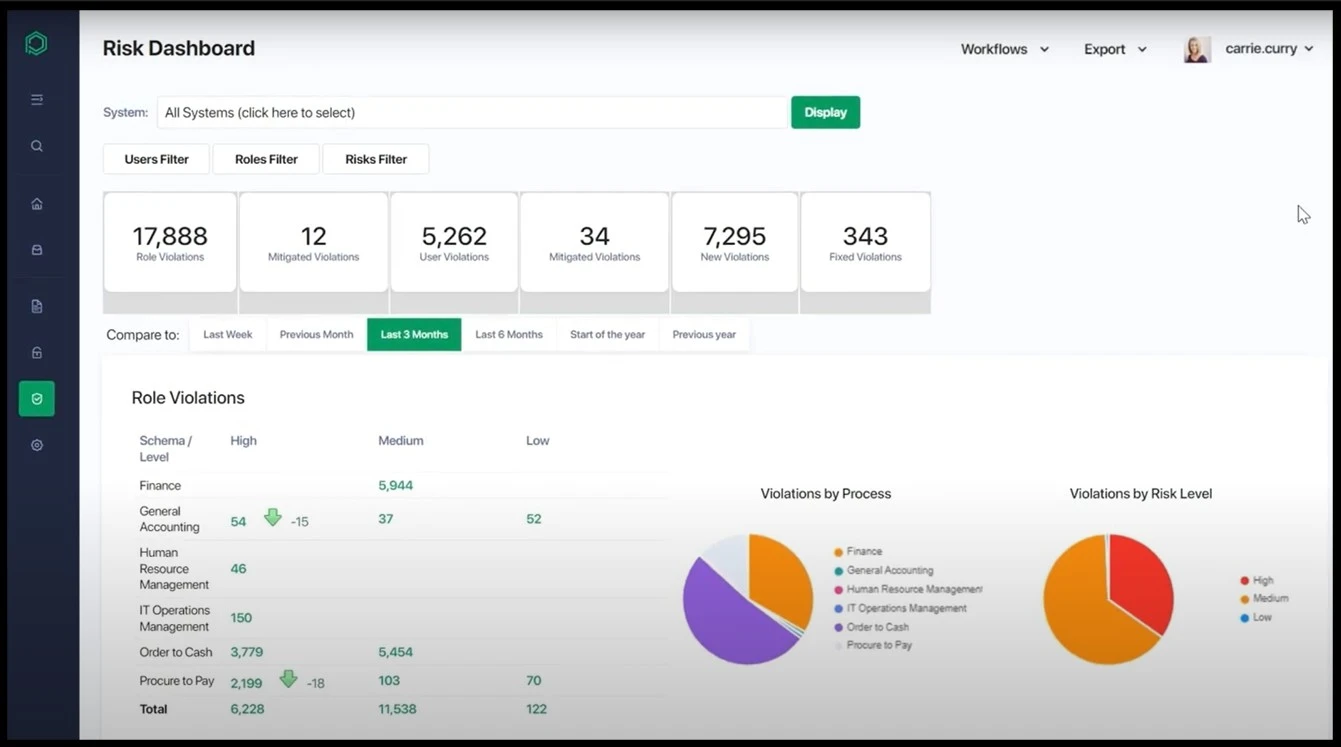Open the hamburger menu icon
The width and height of the screenshot is (1341, 747).
click(x=36, y=99)
